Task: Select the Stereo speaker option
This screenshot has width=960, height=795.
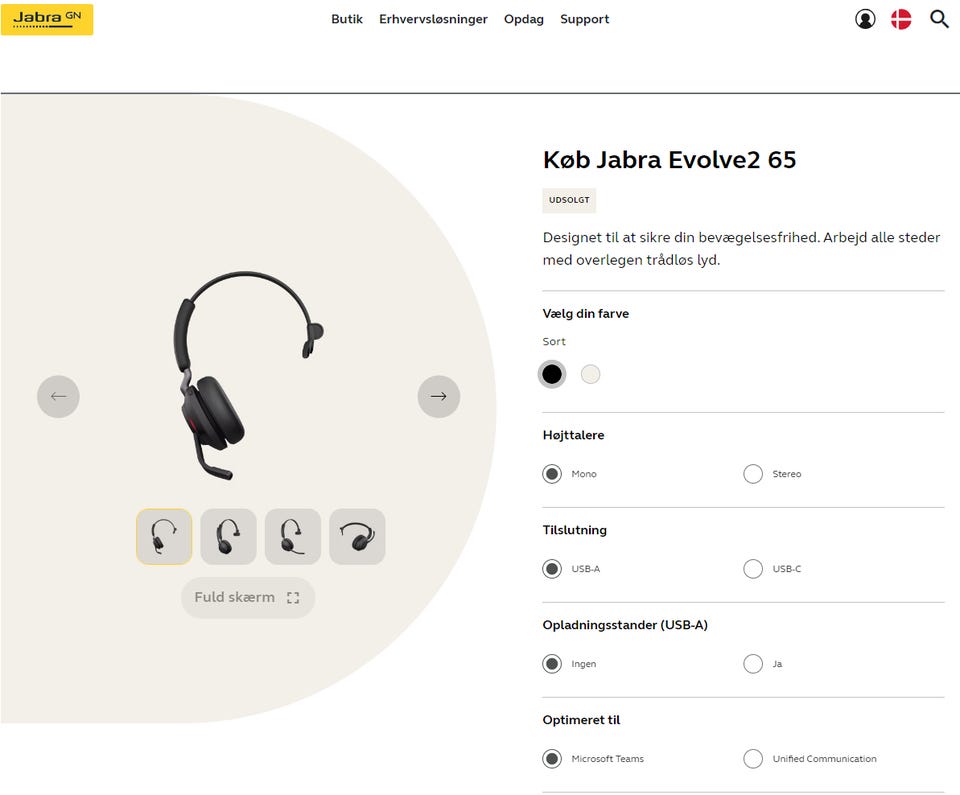Action: coord(753,474)
